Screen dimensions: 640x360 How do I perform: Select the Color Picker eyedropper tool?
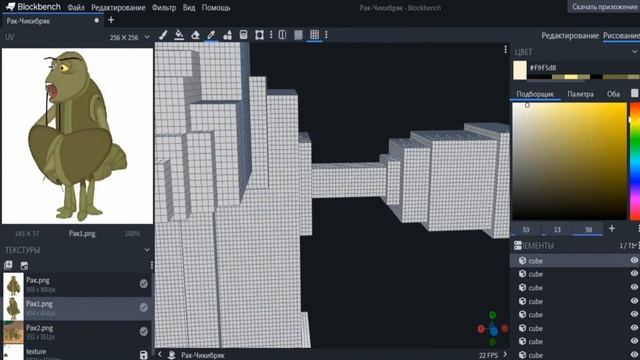click(x=211, y=35)
